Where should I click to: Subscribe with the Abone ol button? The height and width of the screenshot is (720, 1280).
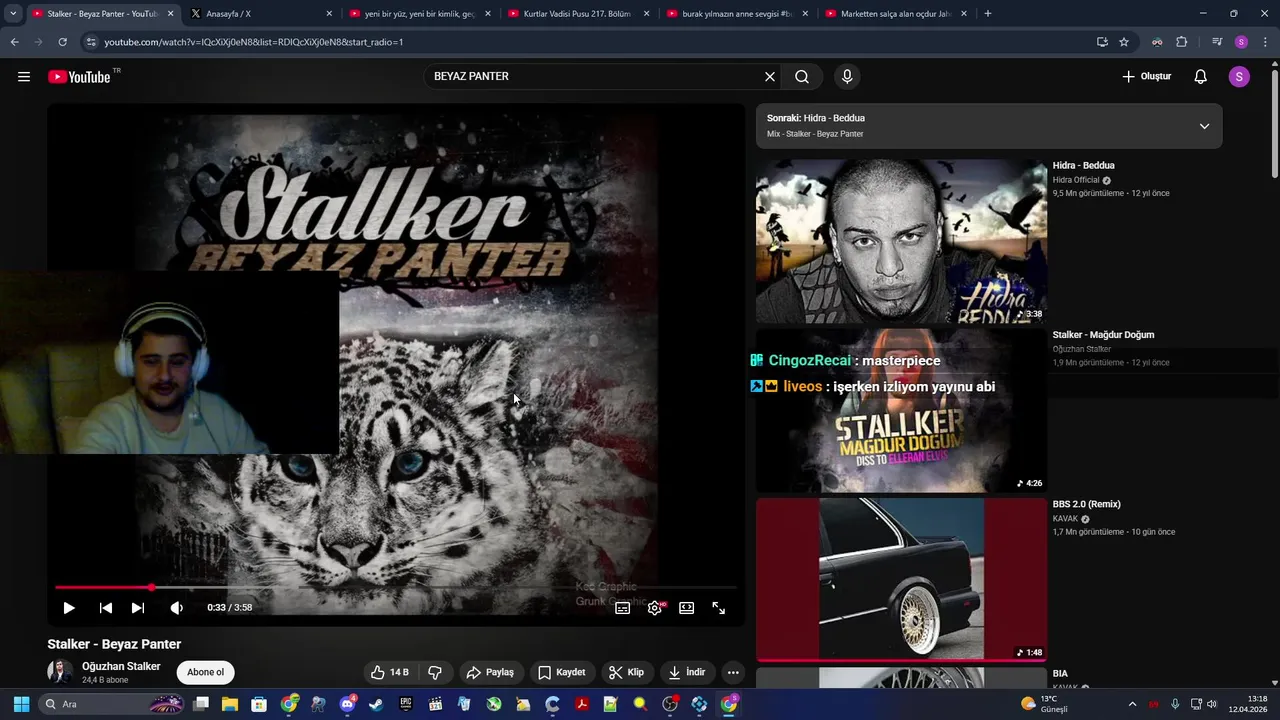206,672
